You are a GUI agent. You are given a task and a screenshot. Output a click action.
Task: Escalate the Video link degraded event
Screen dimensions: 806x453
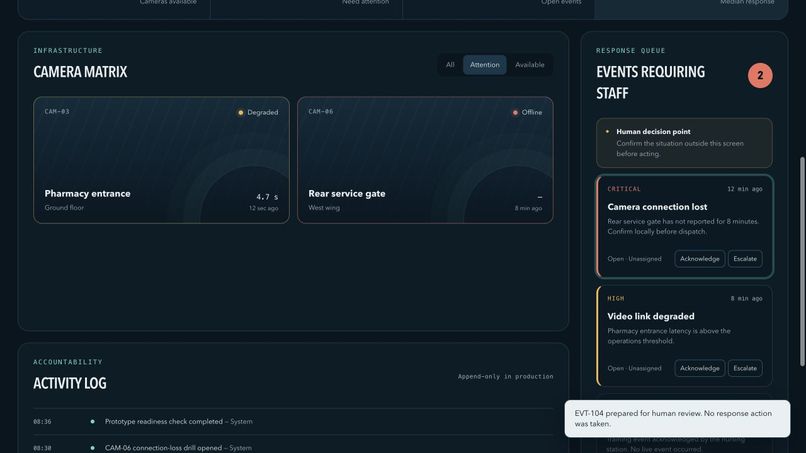coord(745,368)
